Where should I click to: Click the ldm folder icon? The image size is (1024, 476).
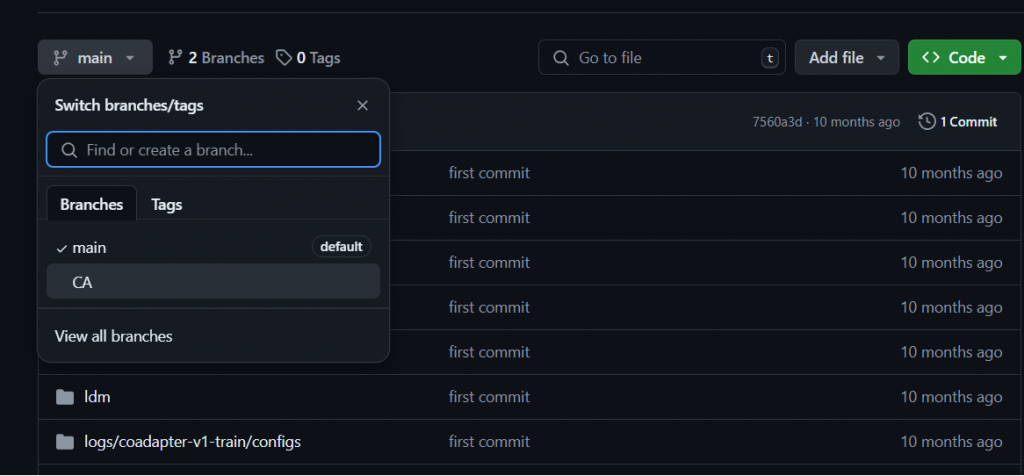(65, 397)
